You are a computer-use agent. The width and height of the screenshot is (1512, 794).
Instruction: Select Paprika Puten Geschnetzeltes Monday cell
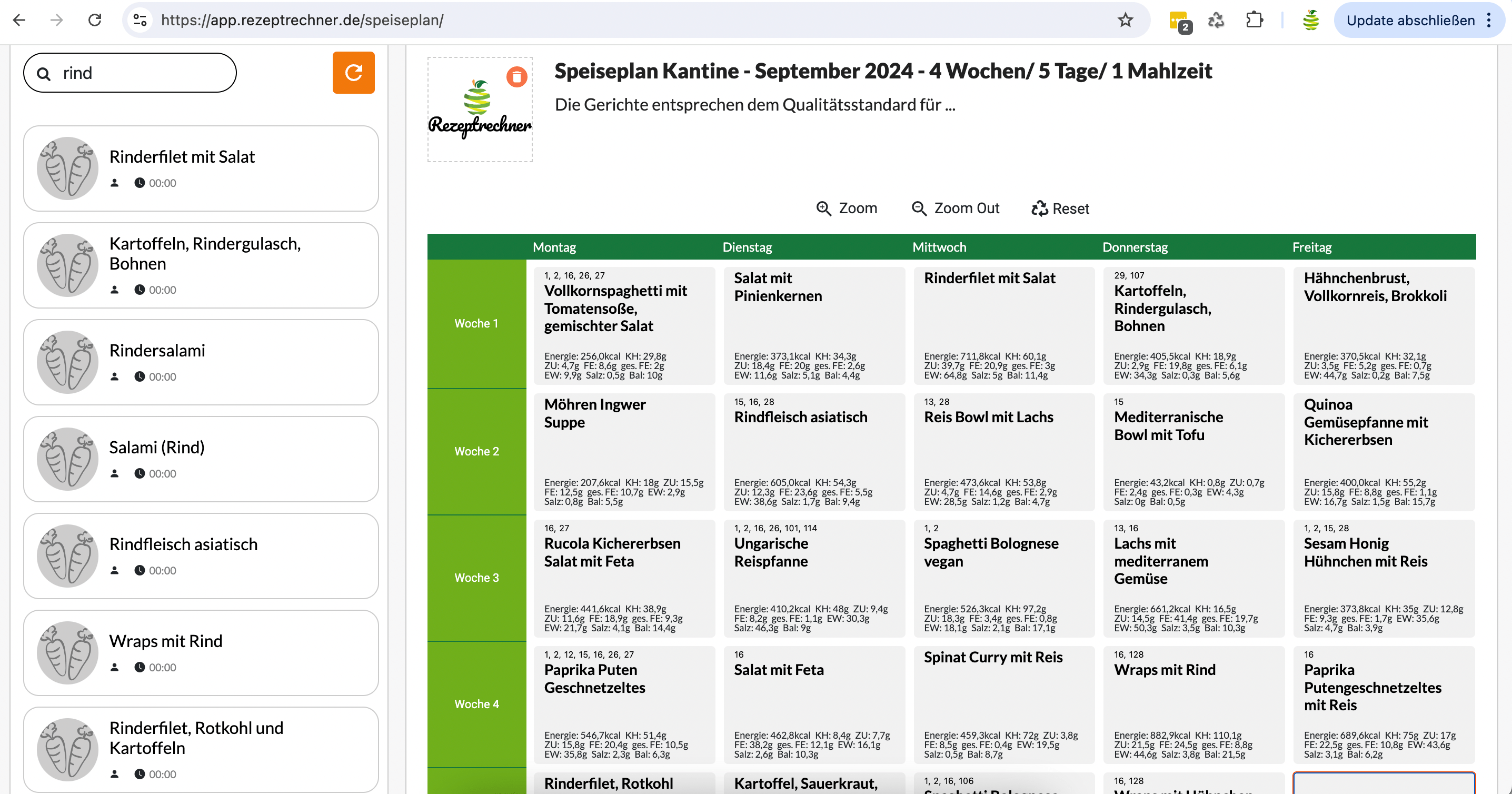point(624,704)
